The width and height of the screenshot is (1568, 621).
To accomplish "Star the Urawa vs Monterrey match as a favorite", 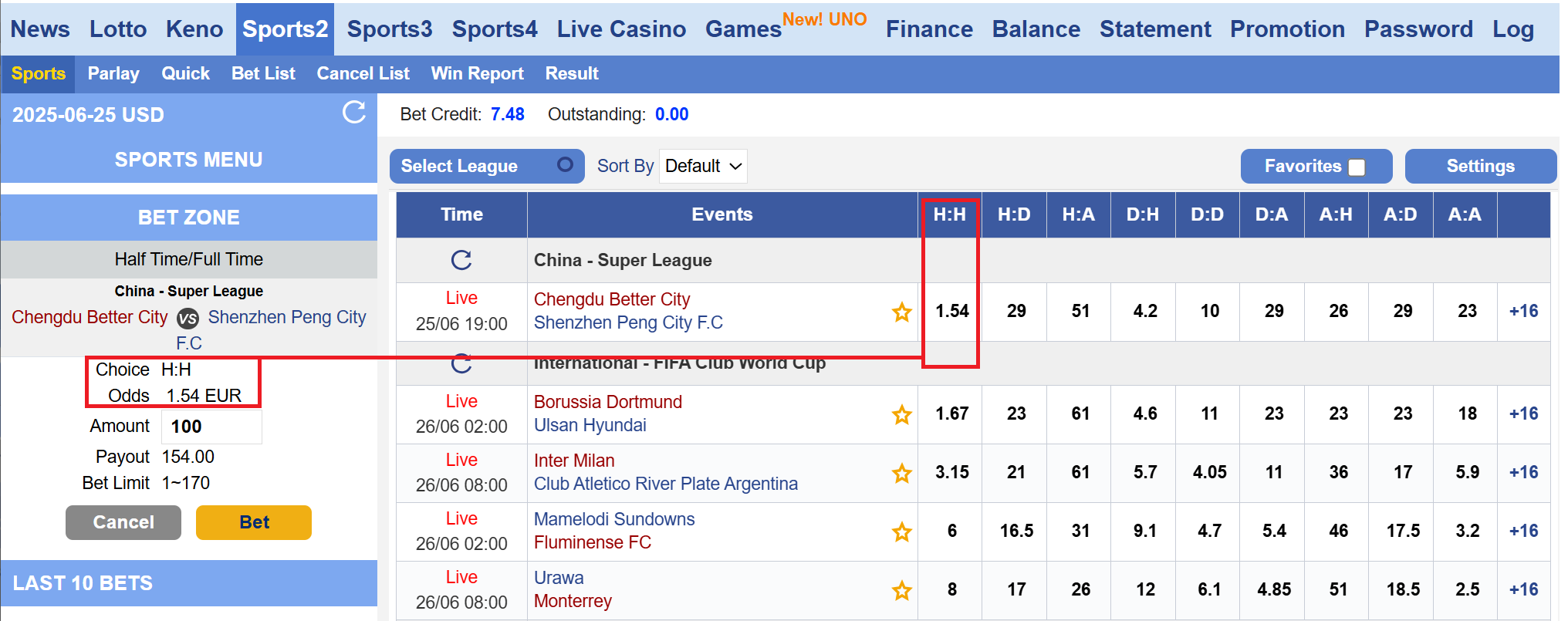I will 902,590.
